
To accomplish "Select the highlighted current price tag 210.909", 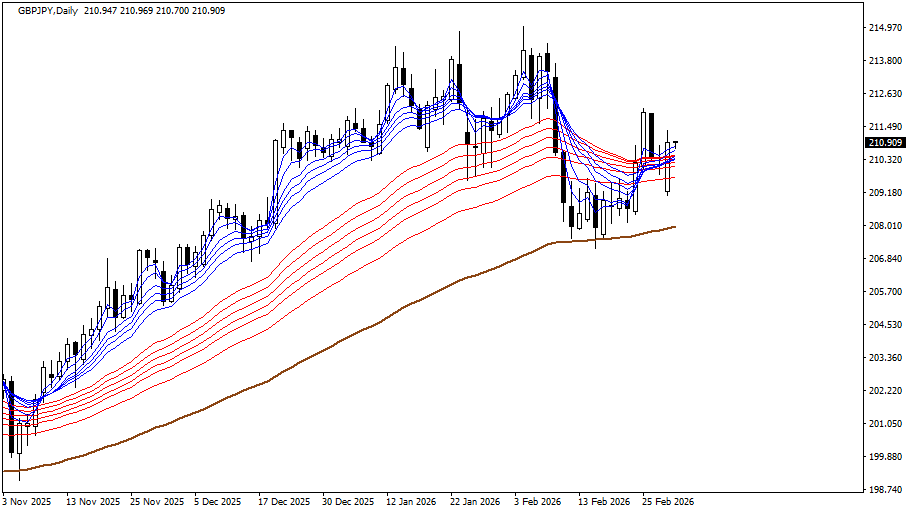I will [884, 143].
